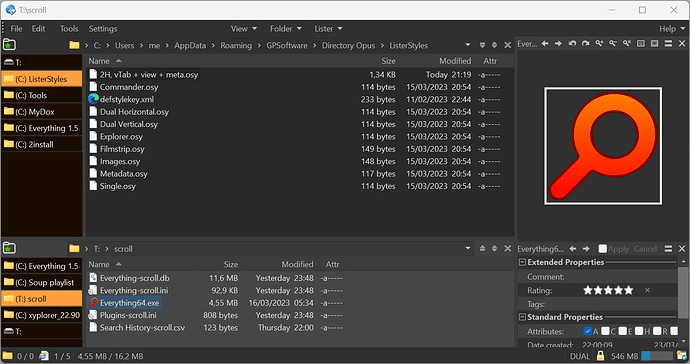Click the status bar icon after 546 MB
This screenshot has height=364, width=690.
click(682, 356)
